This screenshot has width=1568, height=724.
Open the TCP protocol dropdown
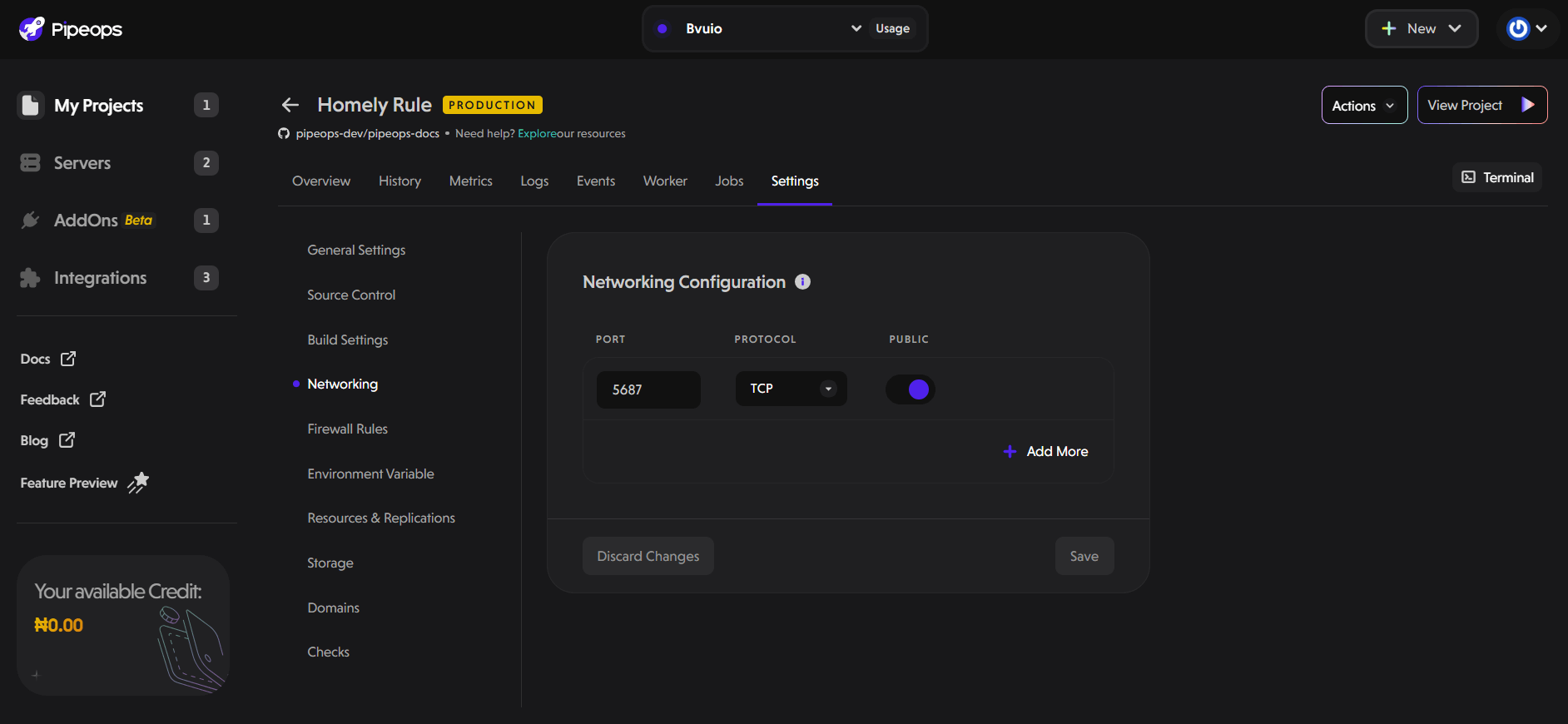tap(791, 389)
